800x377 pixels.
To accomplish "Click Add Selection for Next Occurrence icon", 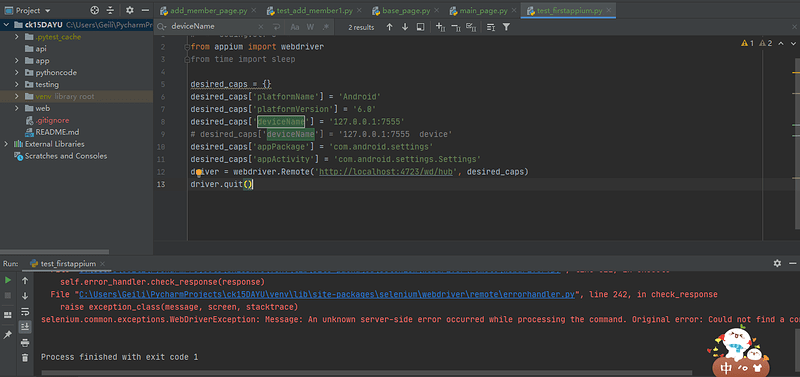I will [x=441, y=27].
